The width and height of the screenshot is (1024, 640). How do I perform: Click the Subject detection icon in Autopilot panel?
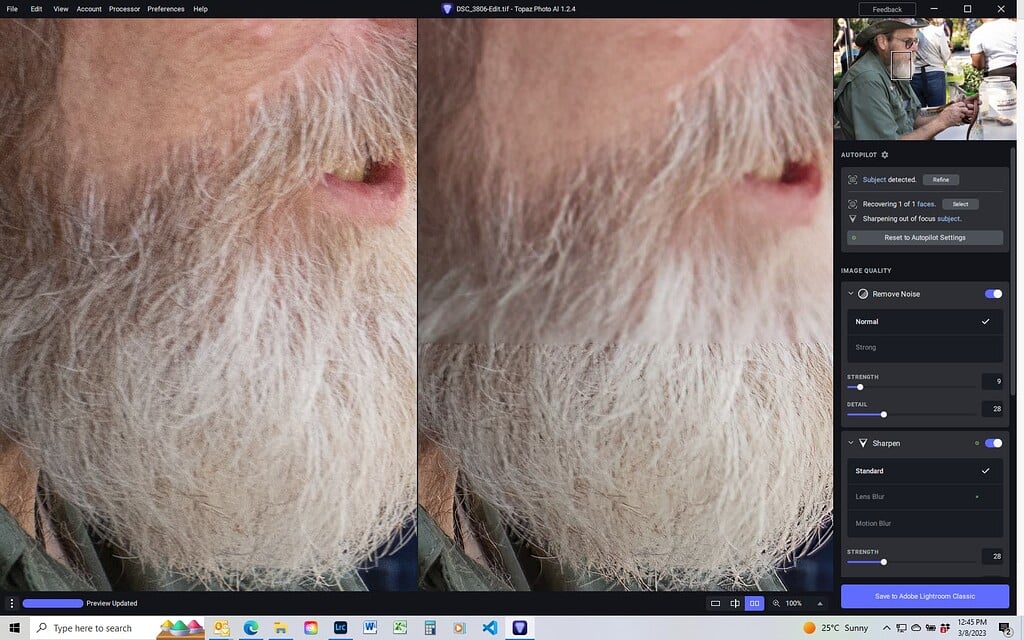point(851,179)
